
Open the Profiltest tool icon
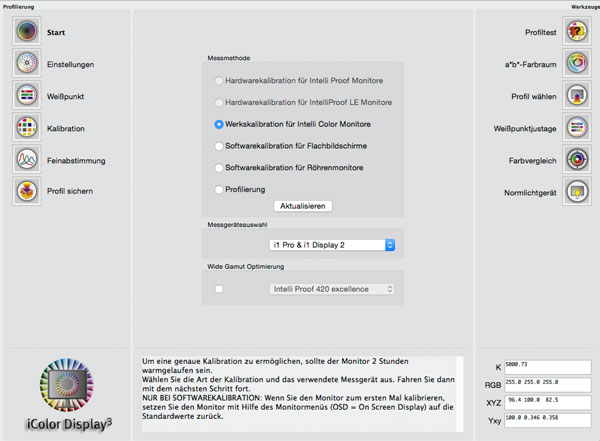[x=575, y=32]
